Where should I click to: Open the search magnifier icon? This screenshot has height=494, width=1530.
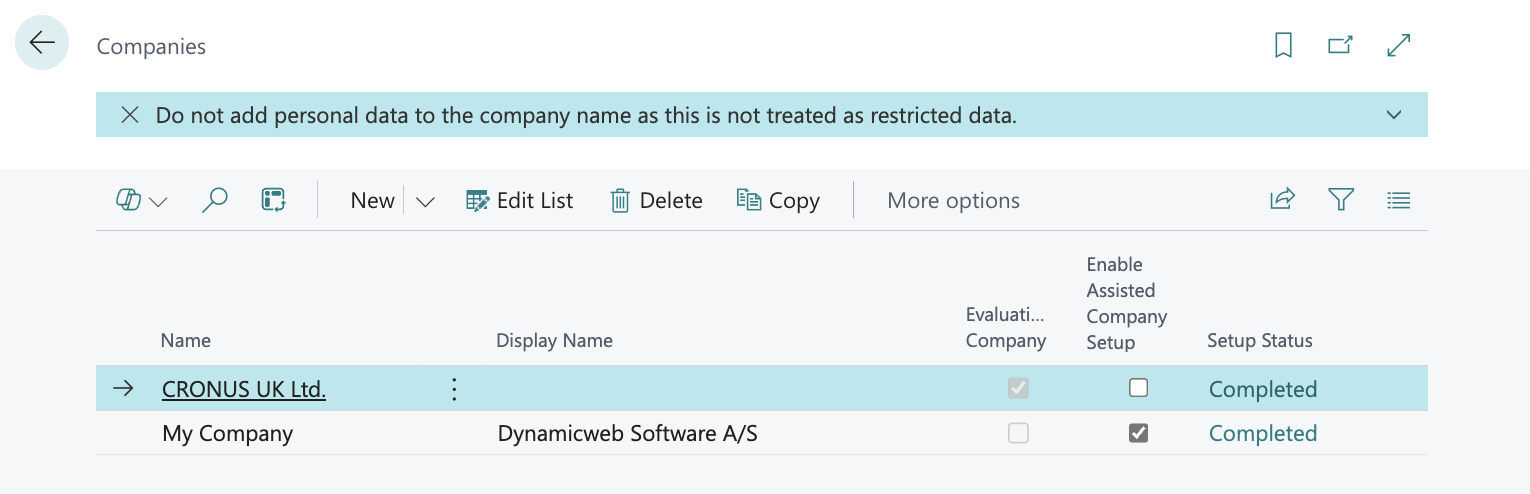pyautogui.click(x=214, y=200)
